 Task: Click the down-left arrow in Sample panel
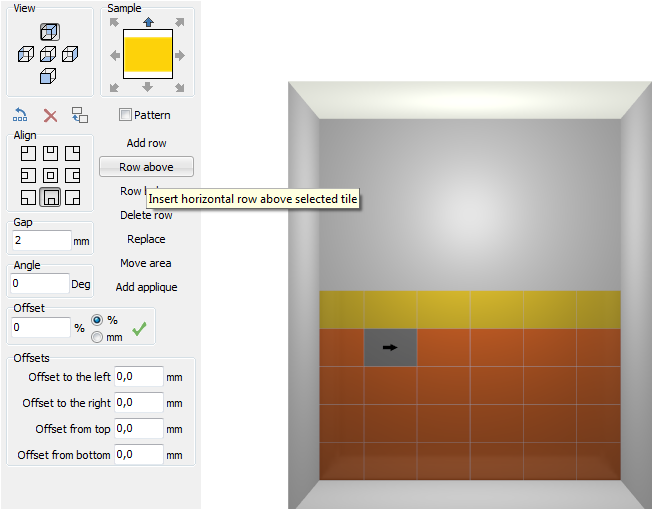click(114, 87)
